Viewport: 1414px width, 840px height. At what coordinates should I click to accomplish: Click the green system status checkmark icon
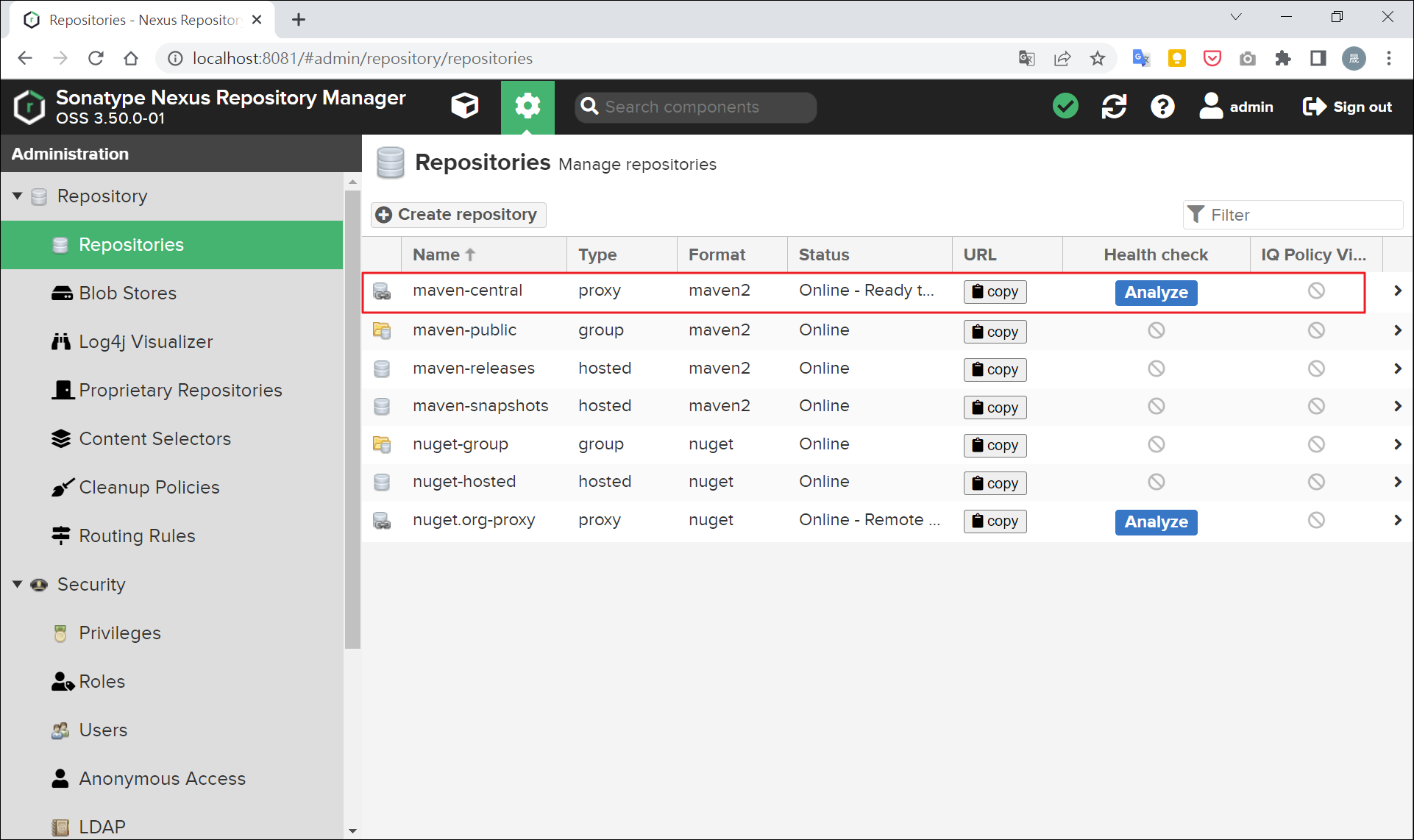(x=1065, y=106)
